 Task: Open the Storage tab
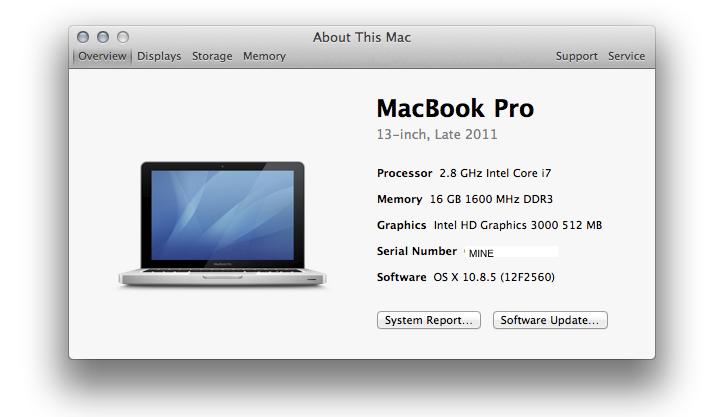212,56
